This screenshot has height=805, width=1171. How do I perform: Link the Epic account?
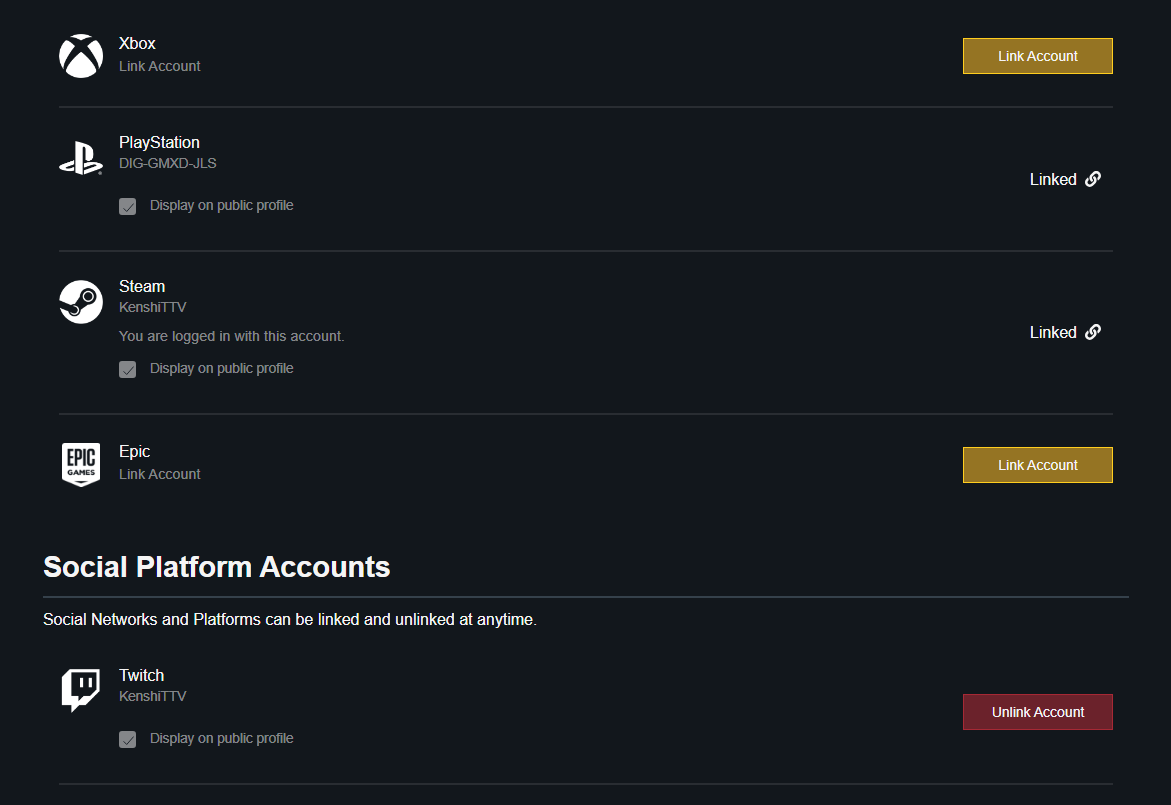[x=1037, y=465]
